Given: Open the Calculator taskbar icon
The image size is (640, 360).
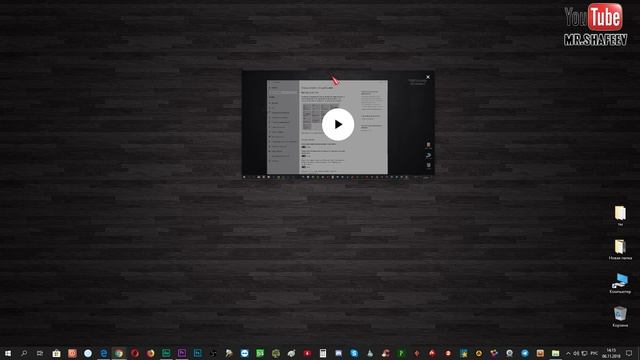Looking at the screenshot, I should [x=323, y=353].
